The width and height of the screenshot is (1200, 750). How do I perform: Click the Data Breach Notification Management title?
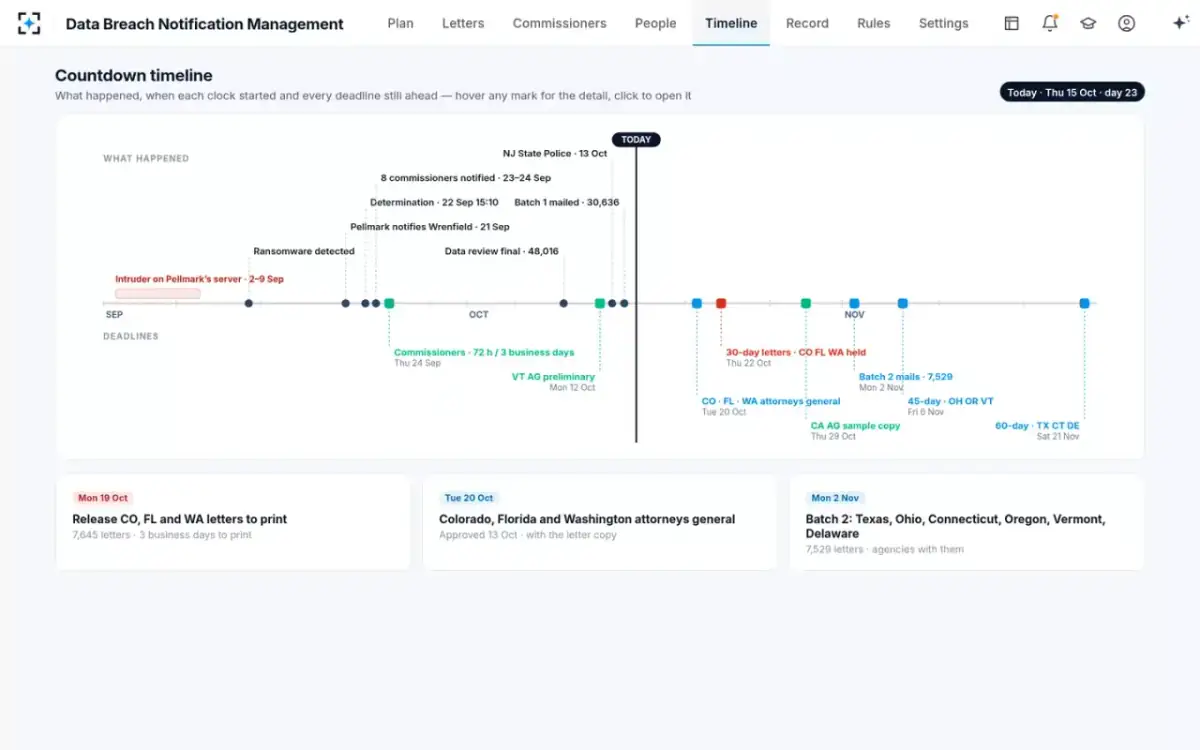204,24
